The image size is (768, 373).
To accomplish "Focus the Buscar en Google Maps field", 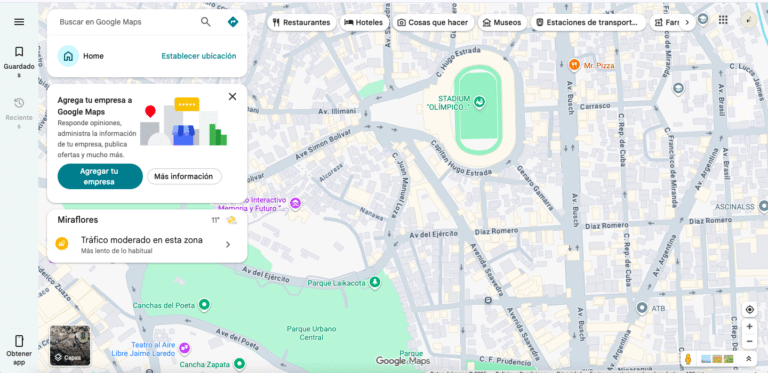I will tap(126, 22).
